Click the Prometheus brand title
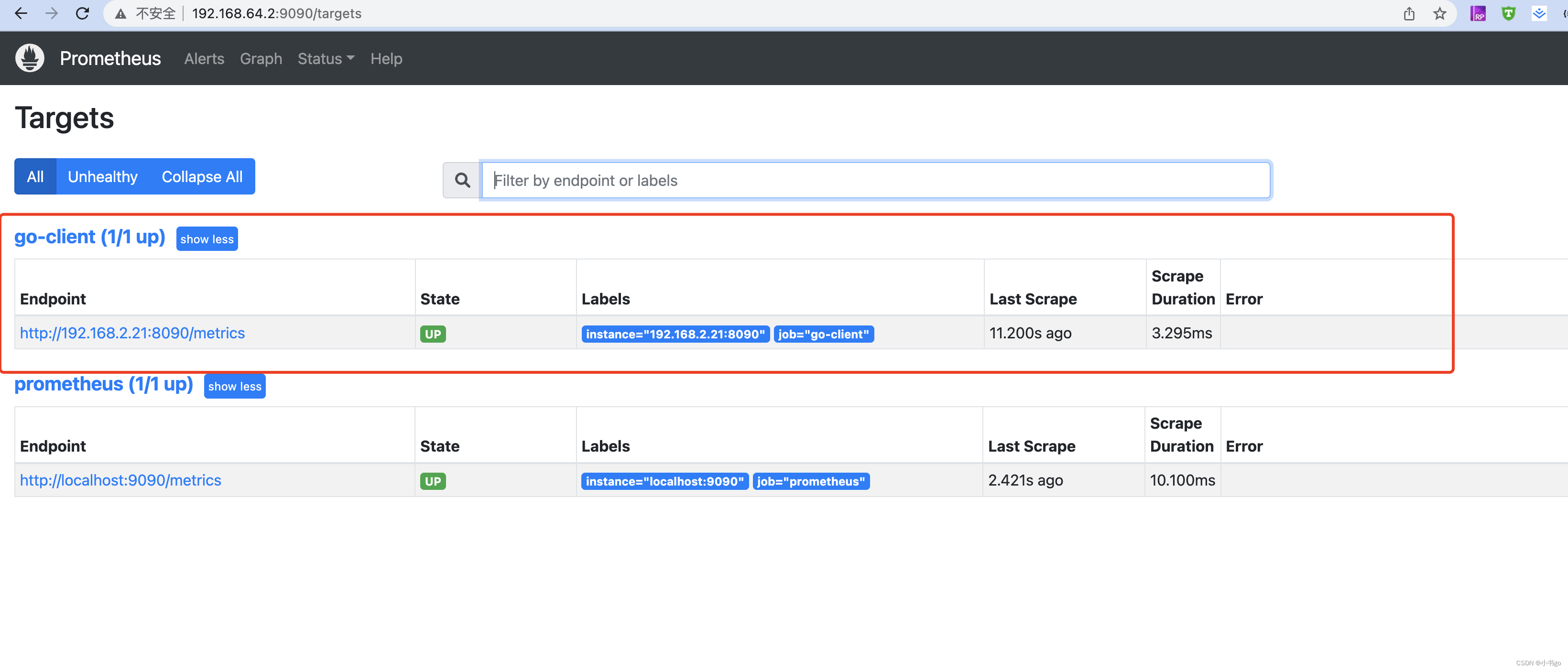This screenshot has width=1568, height=671. coord(110,58)
